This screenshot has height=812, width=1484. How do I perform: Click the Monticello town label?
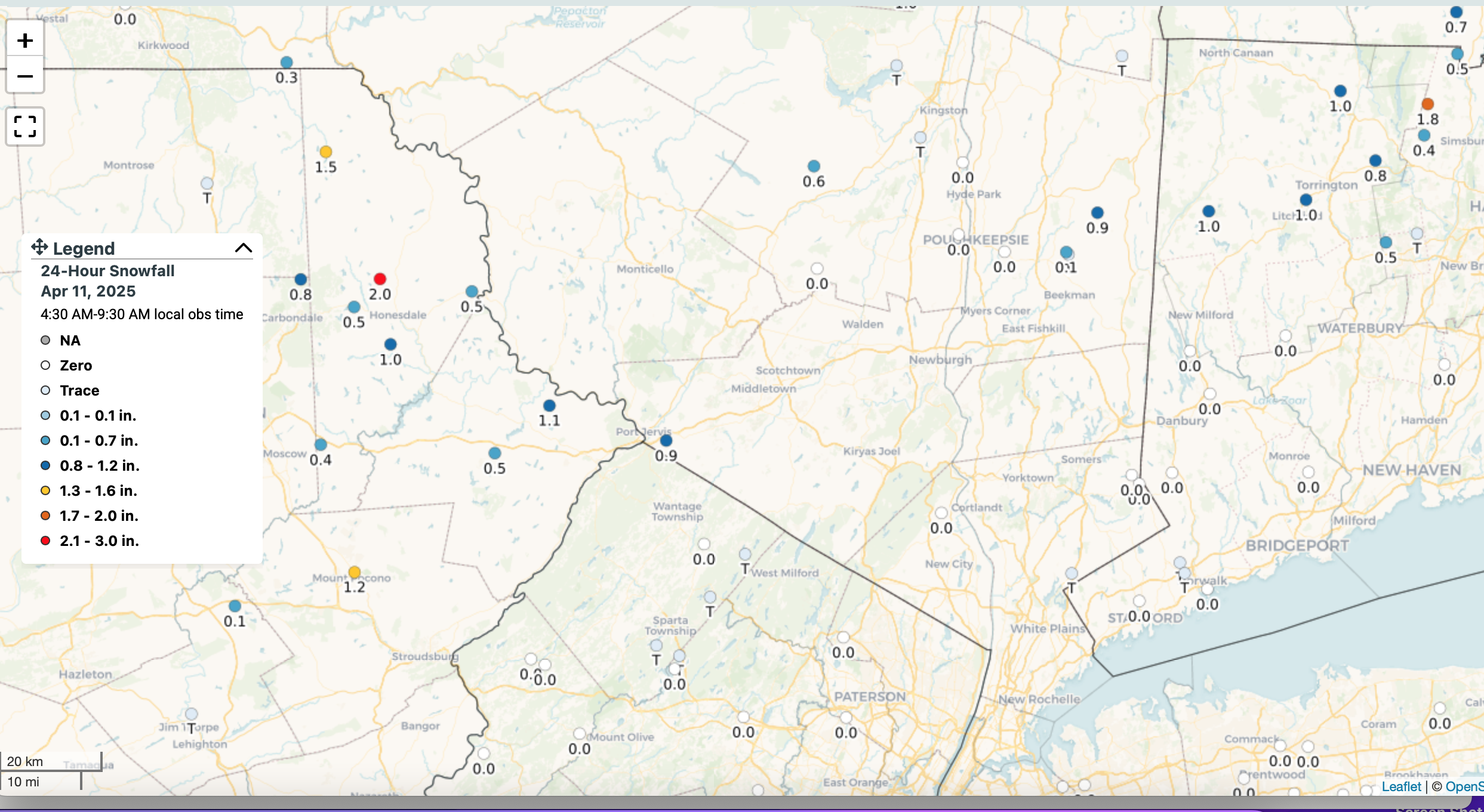645,269
